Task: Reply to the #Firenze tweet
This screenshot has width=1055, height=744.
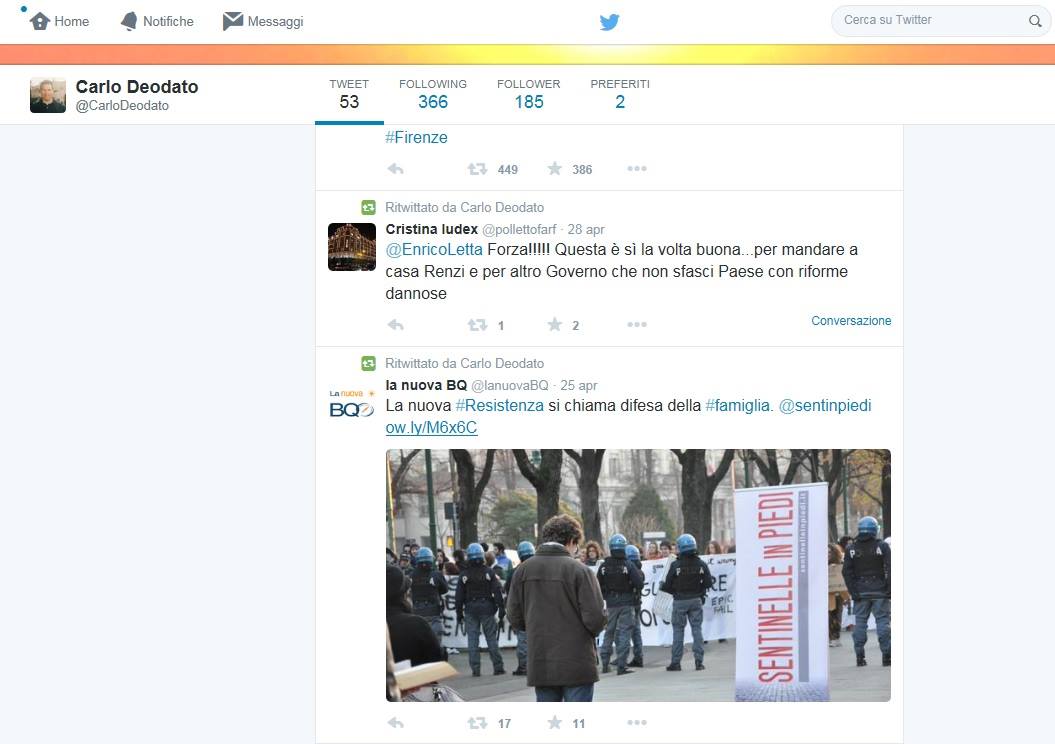Action: [x=395, y=169]
